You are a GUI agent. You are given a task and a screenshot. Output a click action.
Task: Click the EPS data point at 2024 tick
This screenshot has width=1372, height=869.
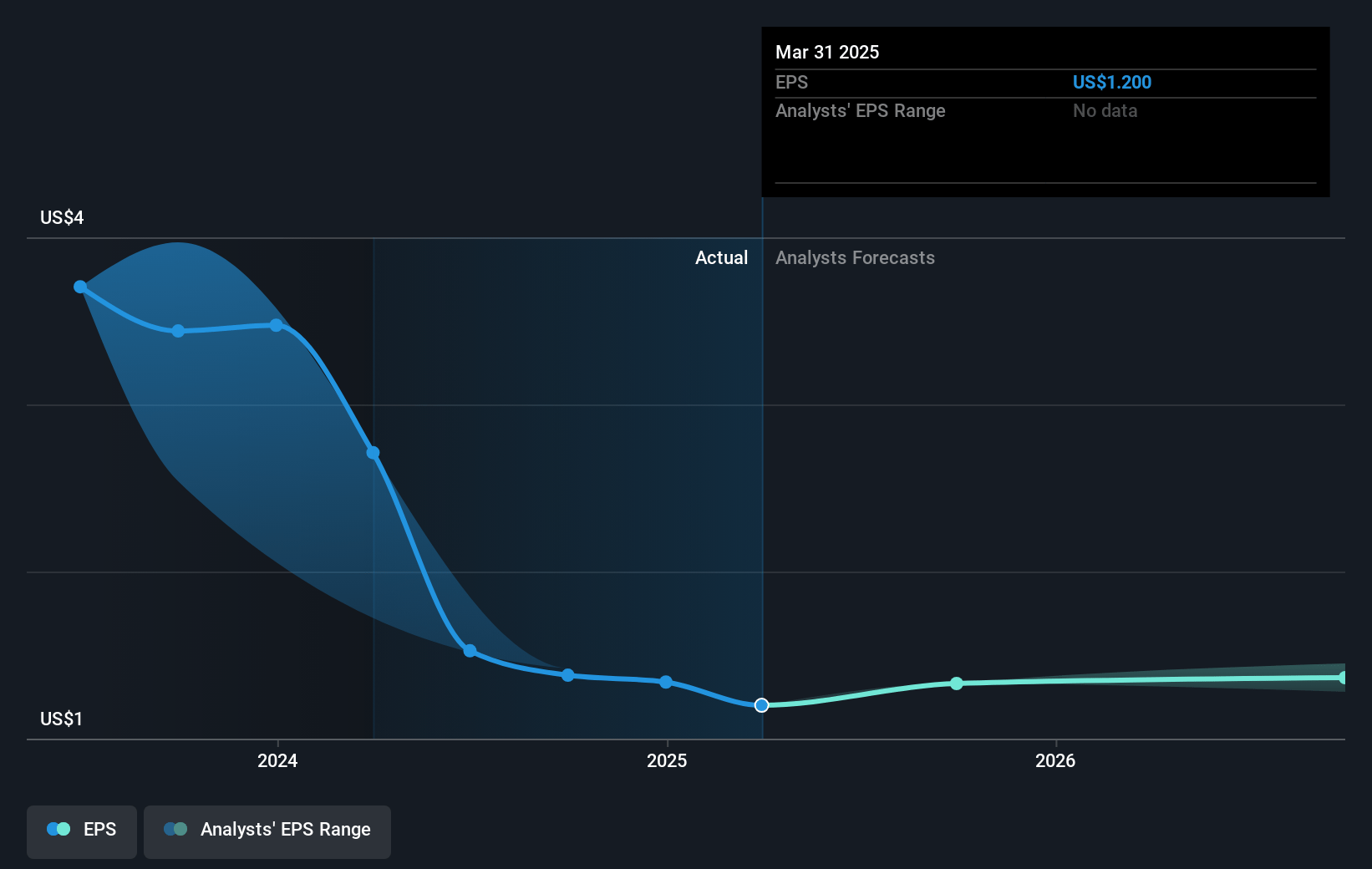[277, 325]
